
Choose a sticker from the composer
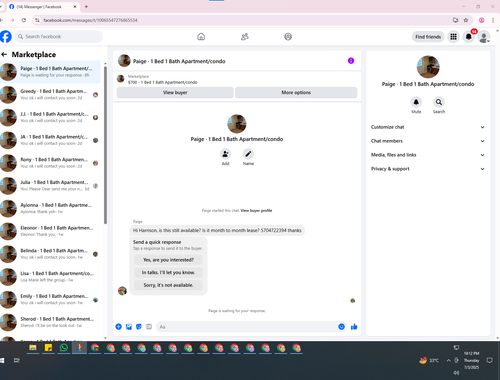pyautogui.click(x=139, y=327)
